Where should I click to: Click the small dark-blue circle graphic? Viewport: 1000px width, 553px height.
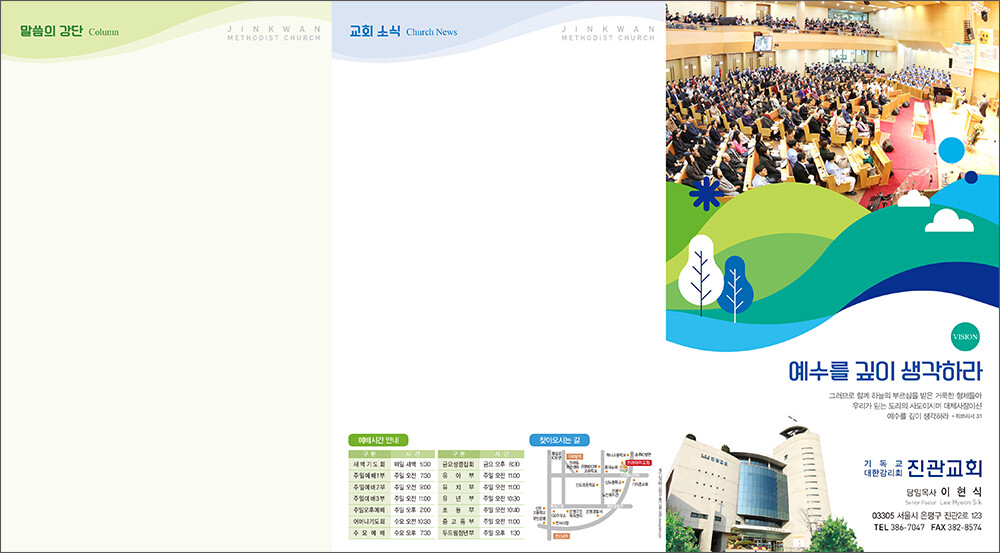(970, 177)
